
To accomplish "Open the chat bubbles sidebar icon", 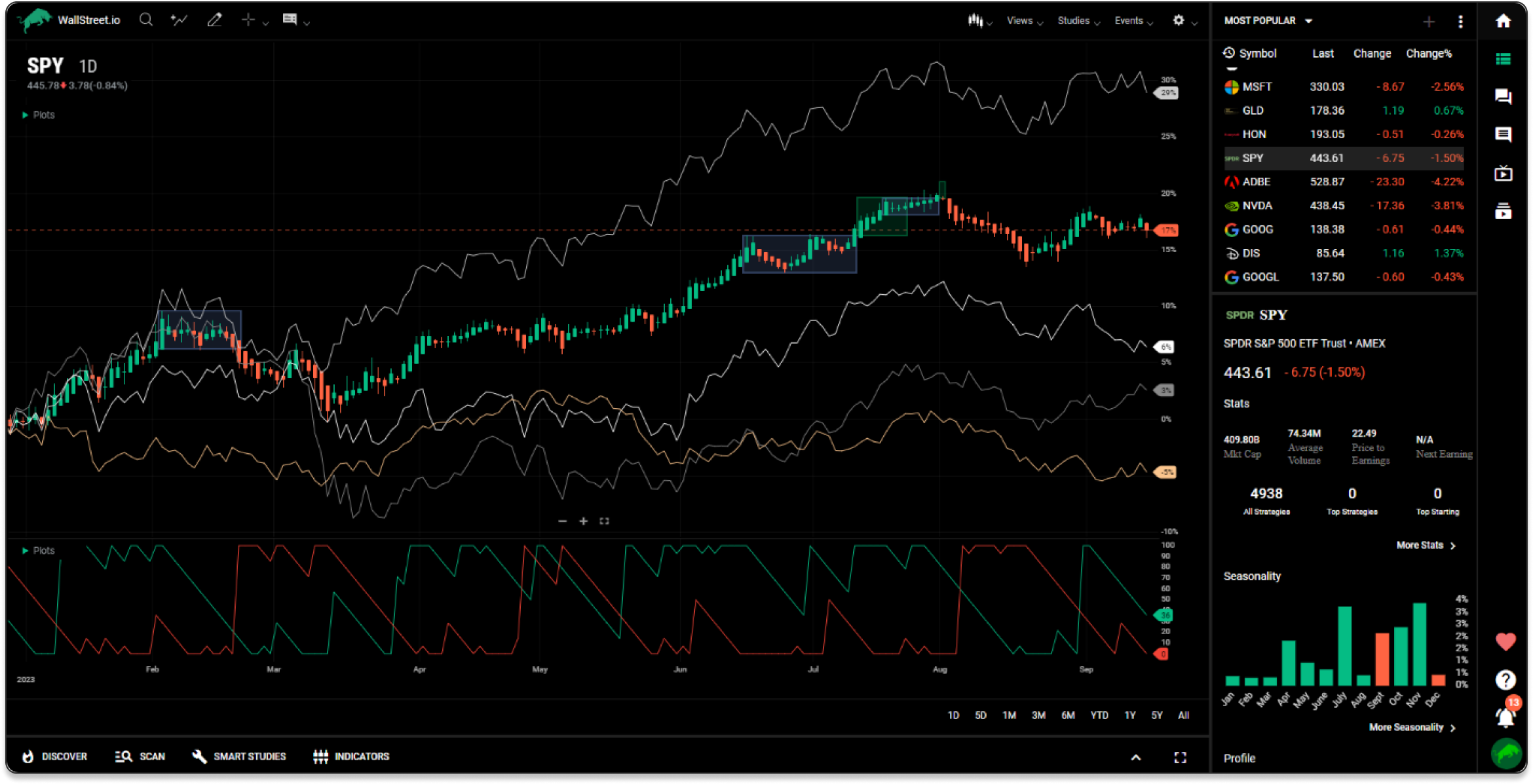I will [1503, 97].
